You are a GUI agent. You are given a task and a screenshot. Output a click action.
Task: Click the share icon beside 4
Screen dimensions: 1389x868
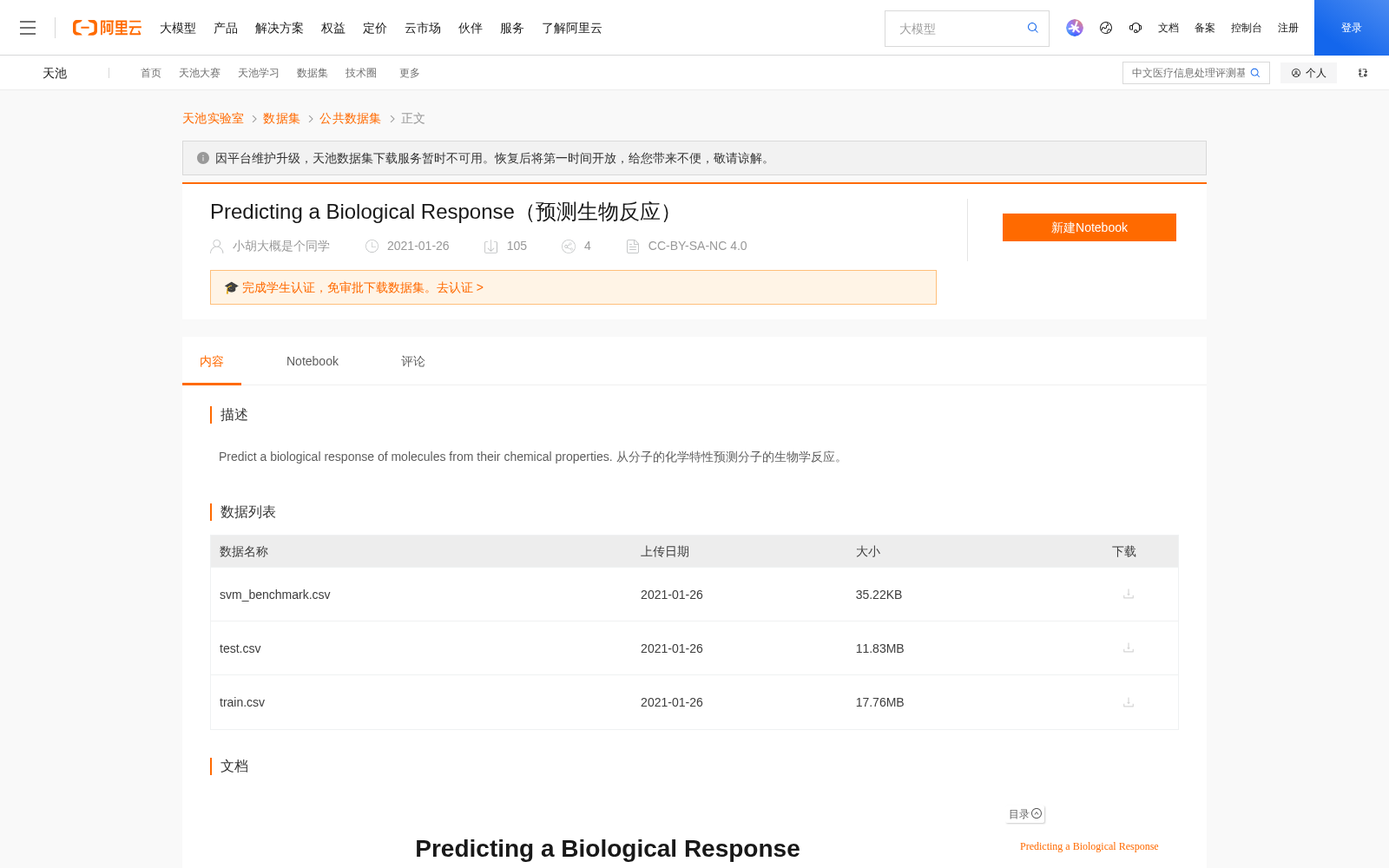(569, 247)
